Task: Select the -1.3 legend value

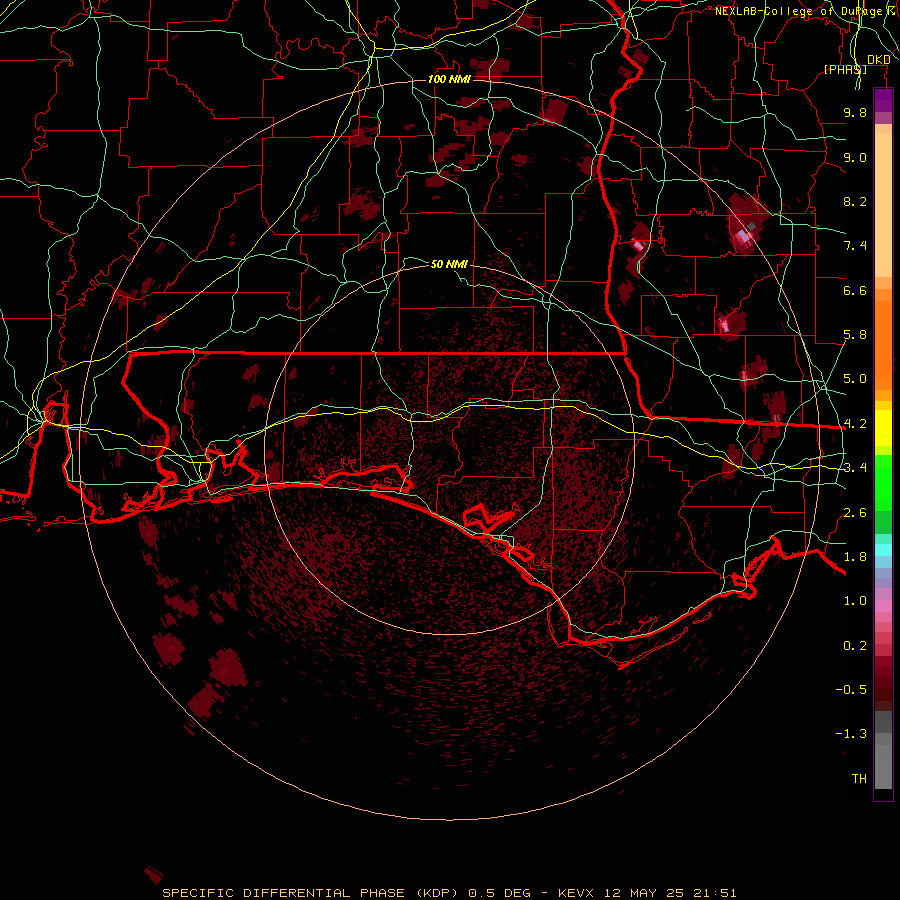Action: pos(851,734)
